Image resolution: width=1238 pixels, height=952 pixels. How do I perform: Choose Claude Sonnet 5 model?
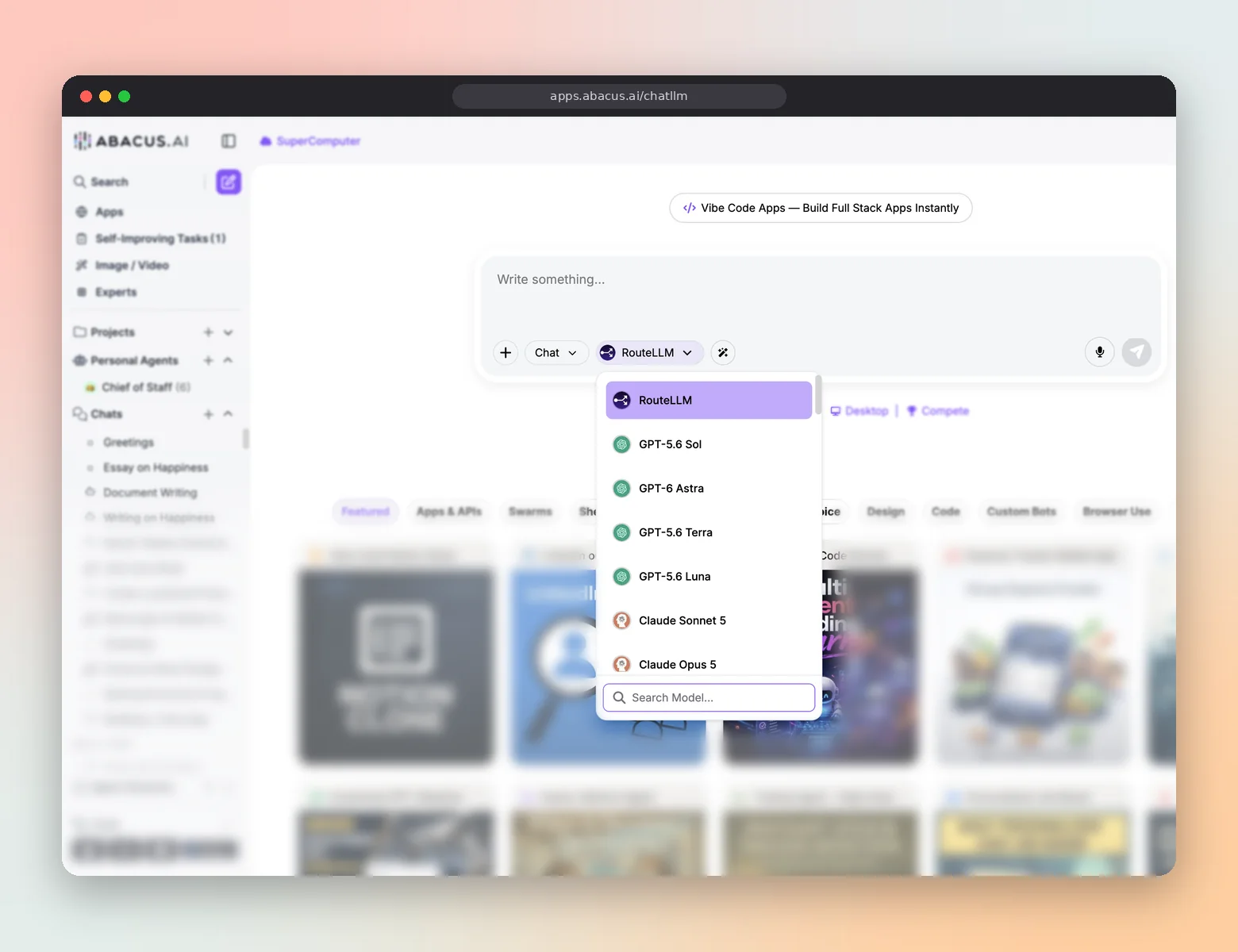coord(709,620)
